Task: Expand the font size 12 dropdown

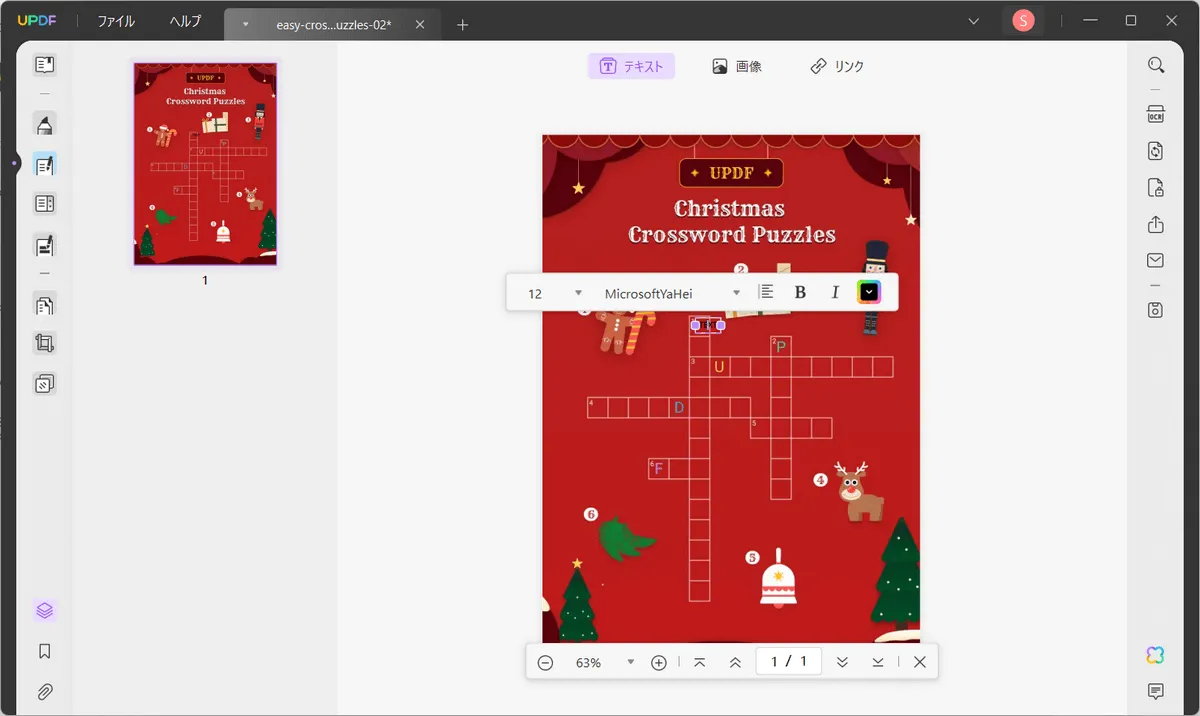Action: click(x=578, y=293)
